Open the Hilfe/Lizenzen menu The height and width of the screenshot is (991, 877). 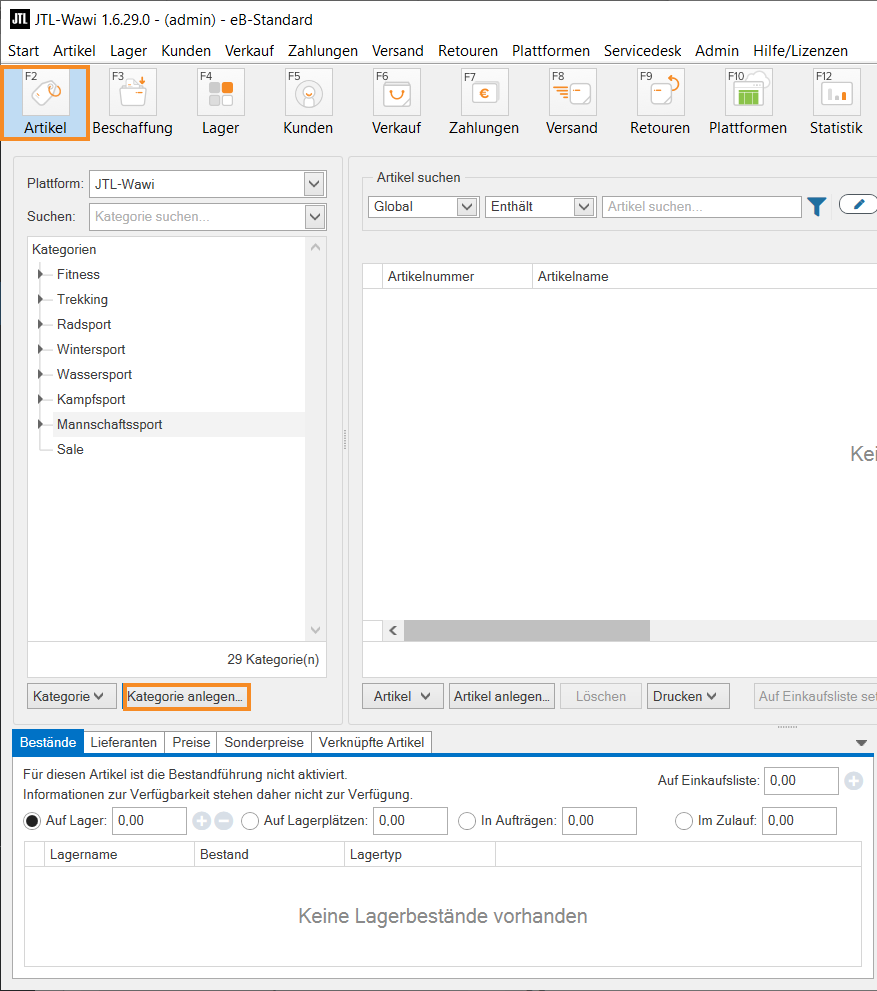800,51
